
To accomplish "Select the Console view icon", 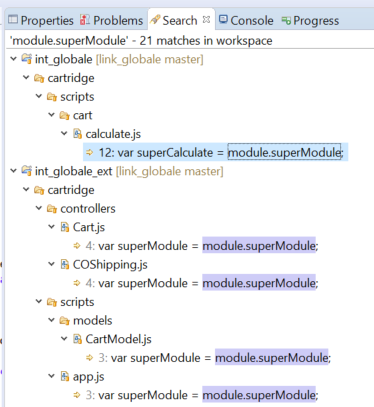I will [223, 19].
